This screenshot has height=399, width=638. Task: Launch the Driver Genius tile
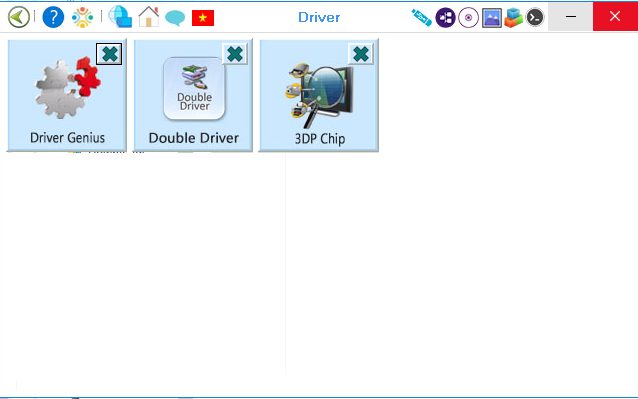67,95
